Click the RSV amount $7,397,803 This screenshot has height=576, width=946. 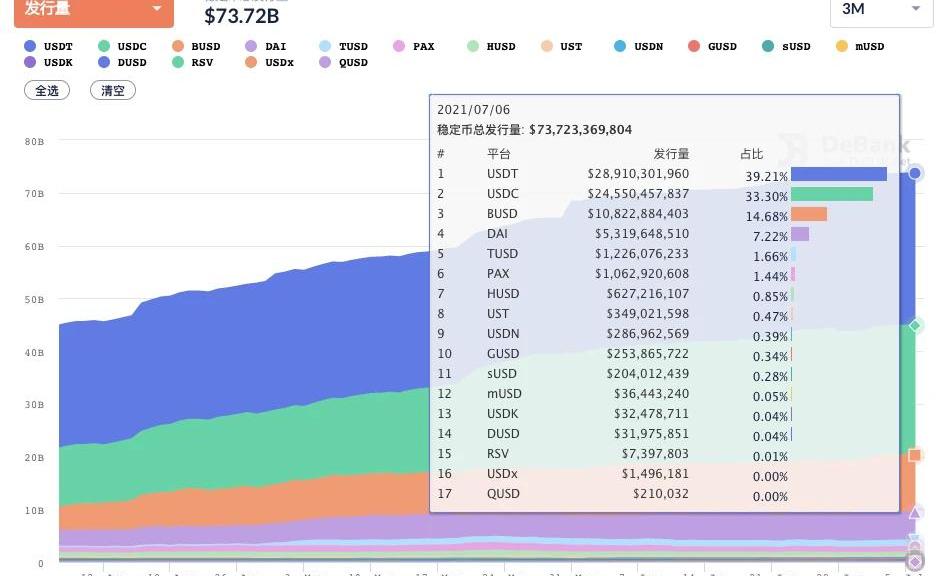click(x=655, y=453)
